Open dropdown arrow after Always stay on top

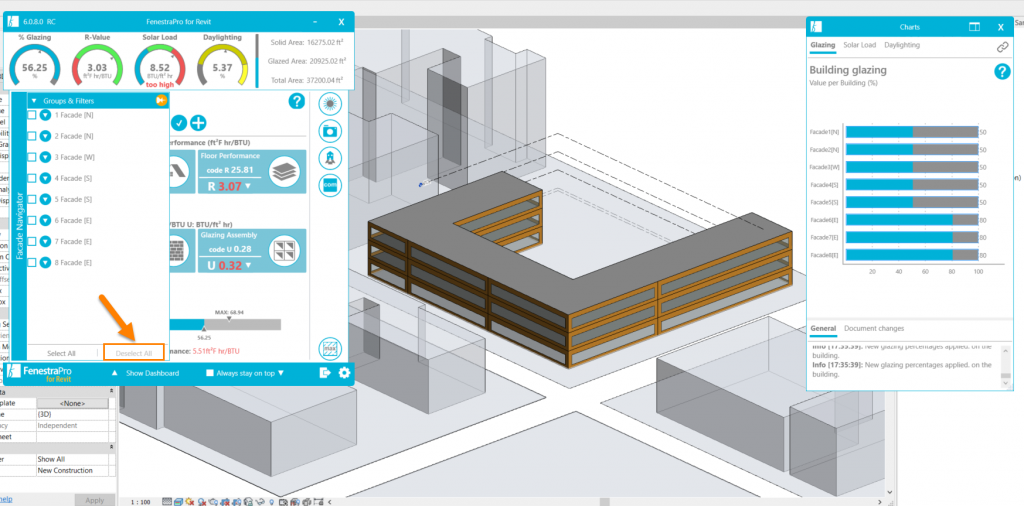(x=281, y=373)
